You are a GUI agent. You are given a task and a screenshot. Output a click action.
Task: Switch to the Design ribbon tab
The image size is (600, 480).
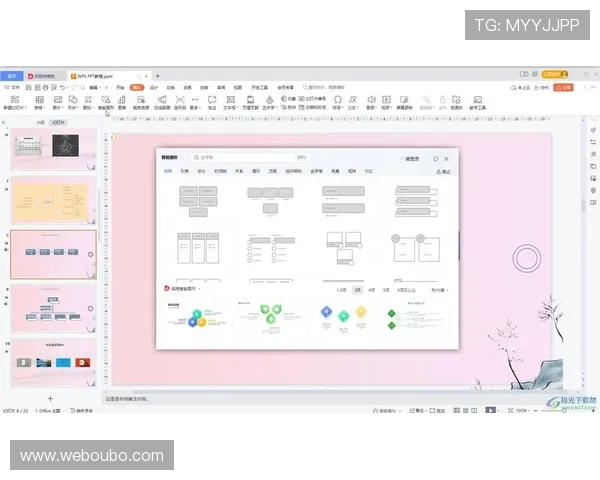pyautogui.click(x=153, y=88)
